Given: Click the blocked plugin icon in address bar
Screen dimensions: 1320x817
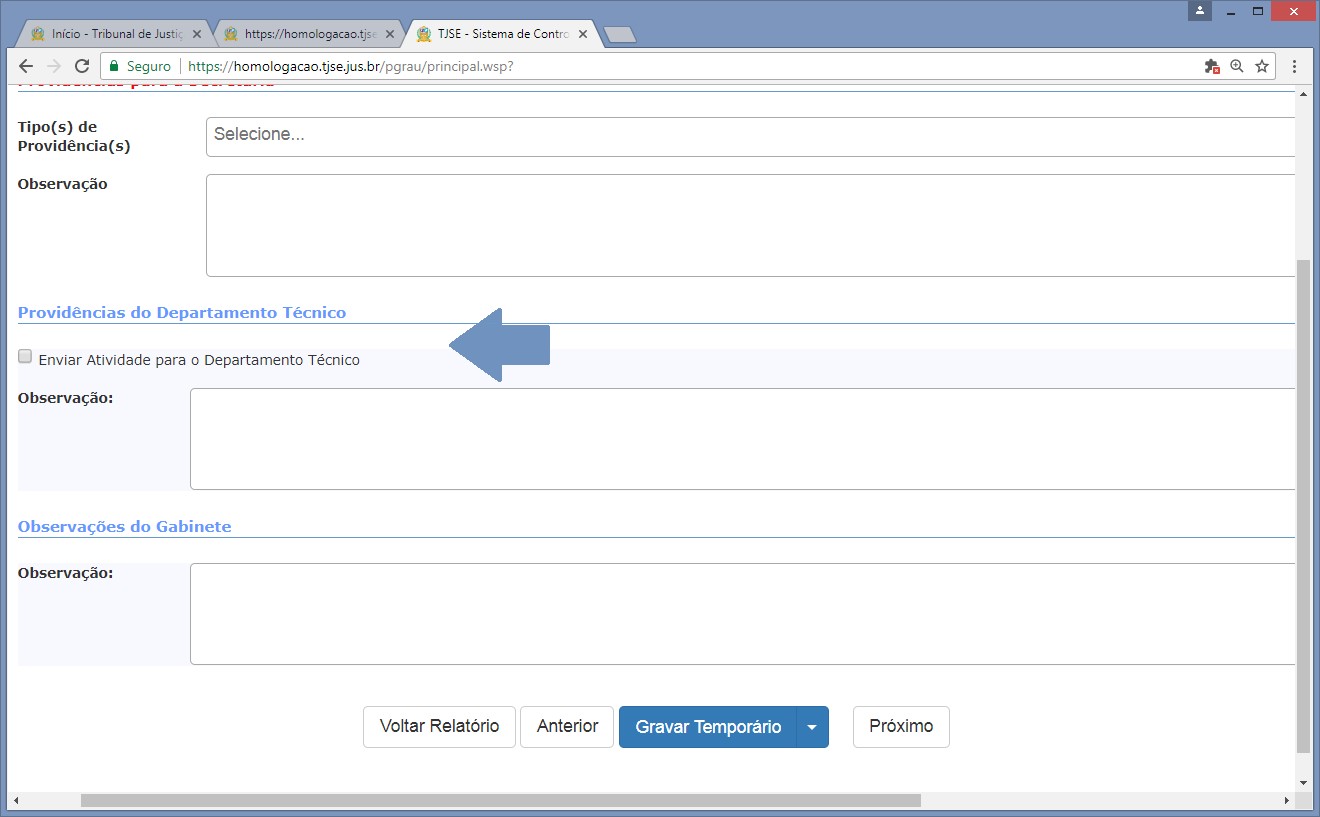Looking at the screenshot, I should 1212,66.
